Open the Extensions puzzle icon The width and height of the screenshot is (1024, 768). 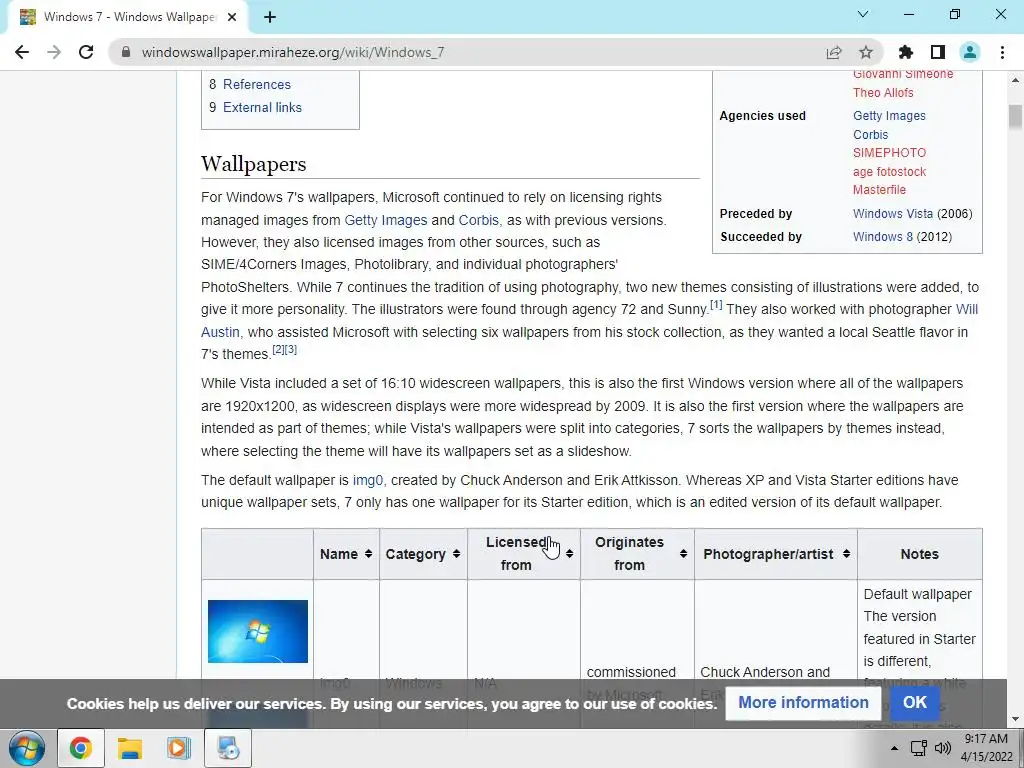(905, 52)
